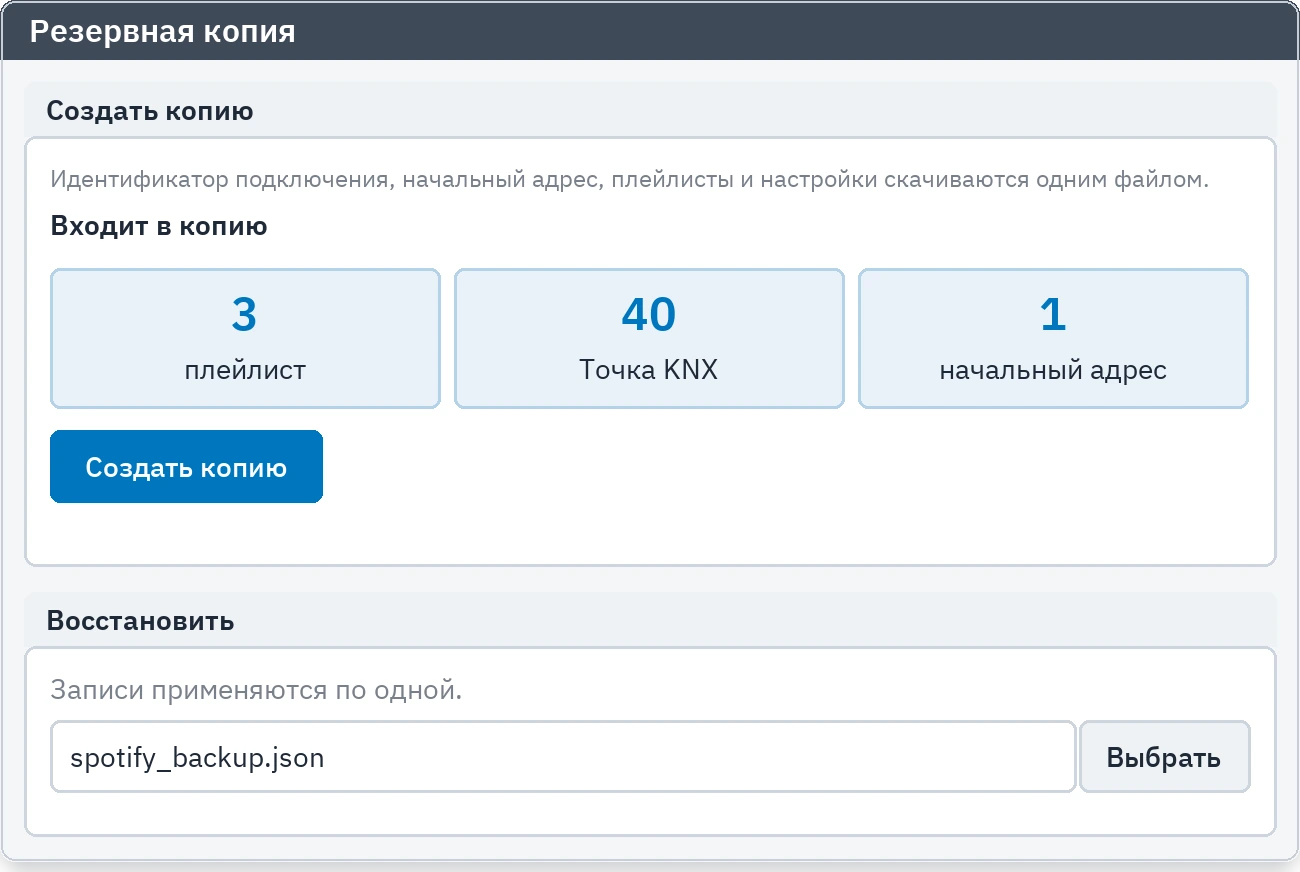Viewport: 1300px width, 872px height.
Task: Click the spotify_backup.json file field
Action: (x=563, y=757)
